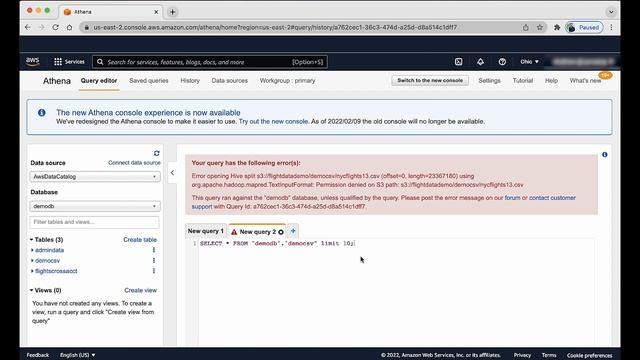Open Athena Settings

(x=489, y=80)
